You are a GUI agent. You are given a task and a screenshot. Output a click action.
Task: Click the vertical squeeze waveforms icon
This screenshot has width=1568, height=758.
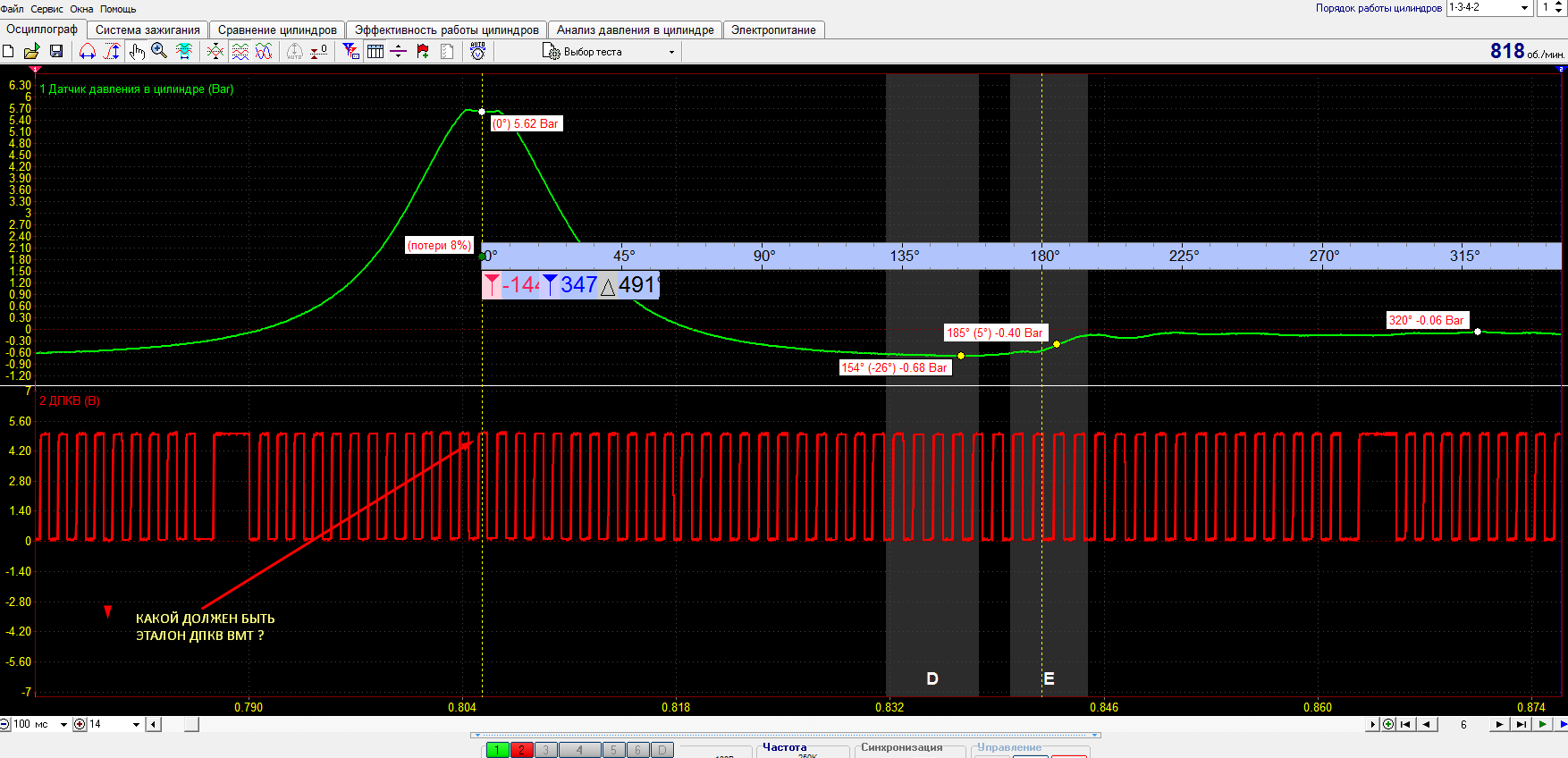[215, 51]
